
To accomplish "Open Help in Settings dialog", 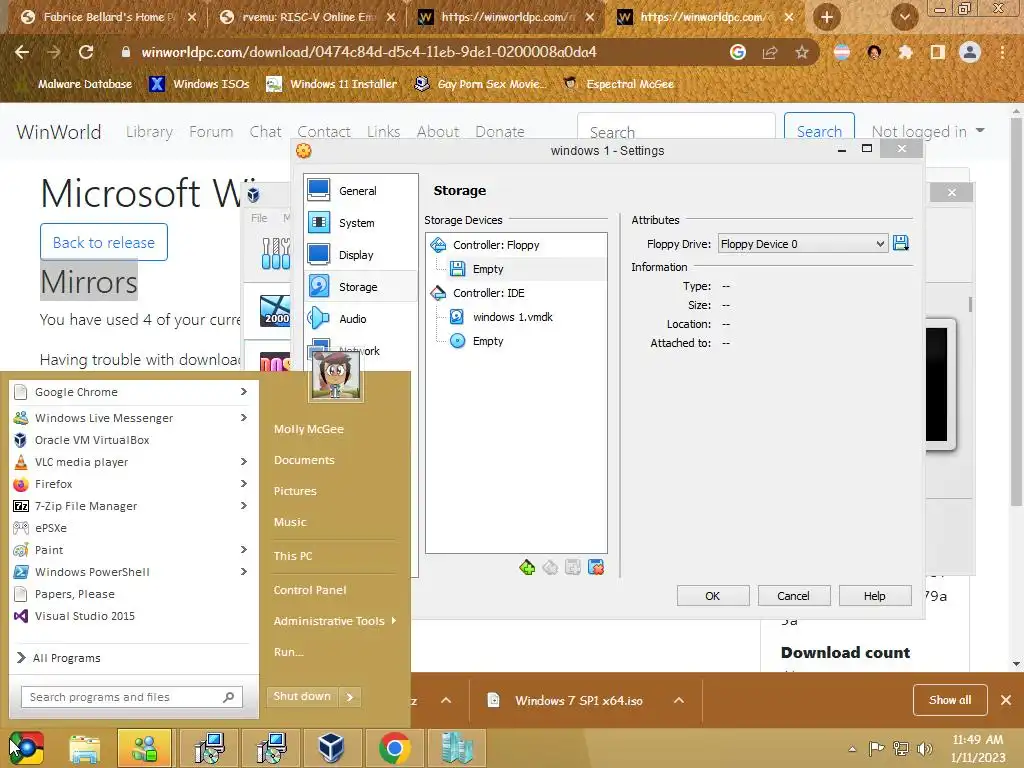I will [874, 596].
